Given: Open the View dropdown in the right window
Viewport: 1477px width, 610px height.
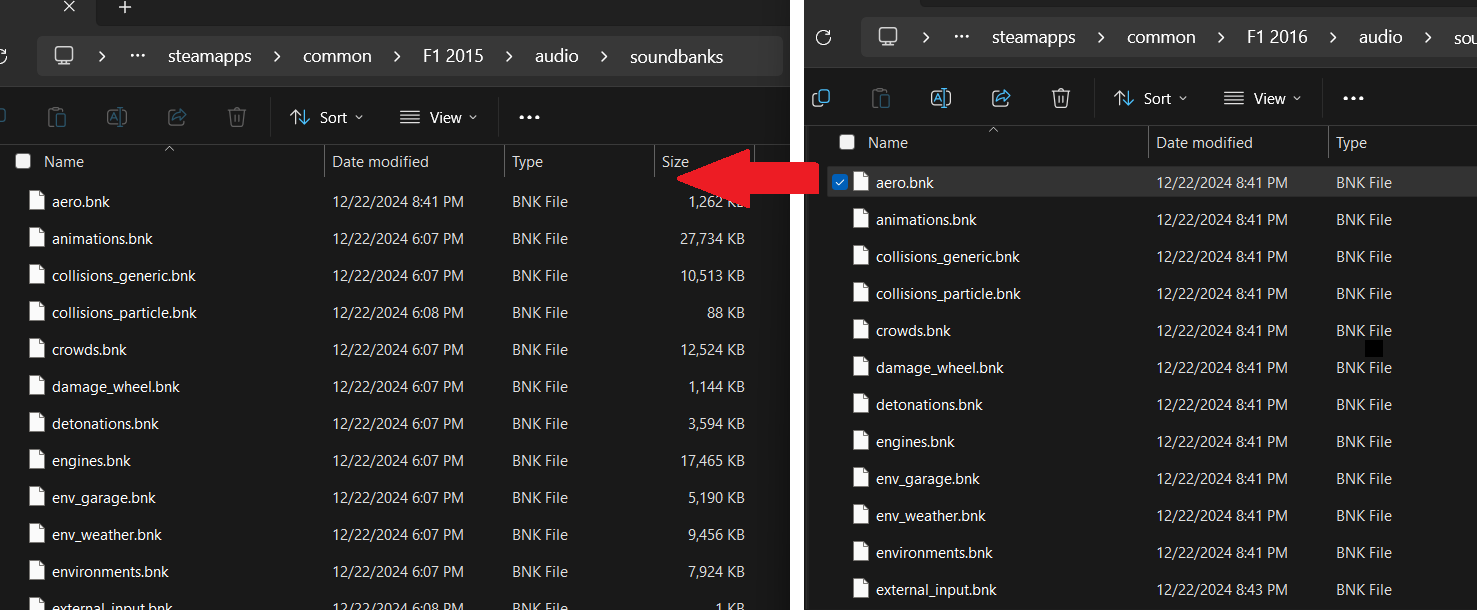Looking at the screenshot, I should pos(1263,98).
